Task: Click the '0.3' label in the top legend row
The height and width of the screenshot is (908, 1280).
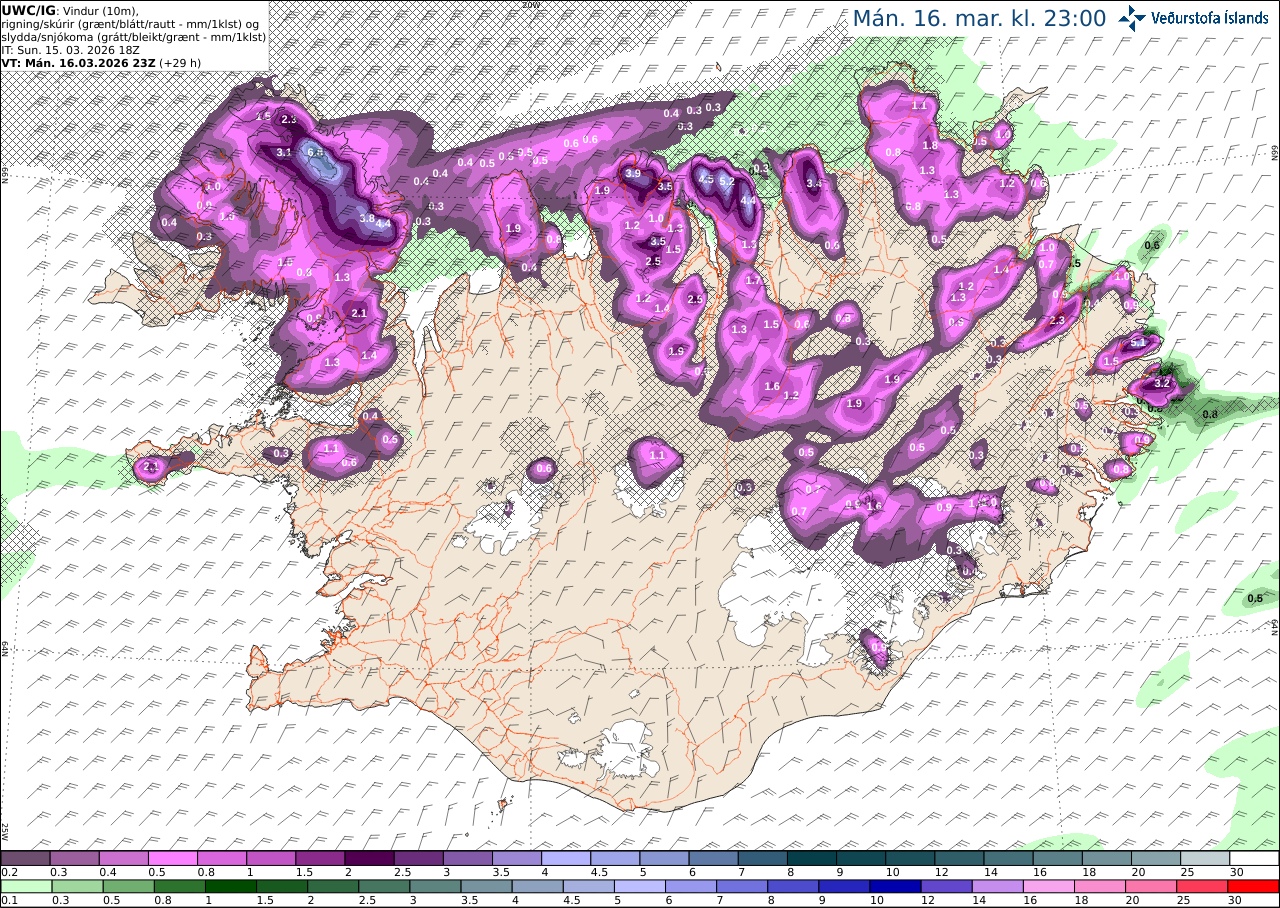Action: [x=59, y=872]
